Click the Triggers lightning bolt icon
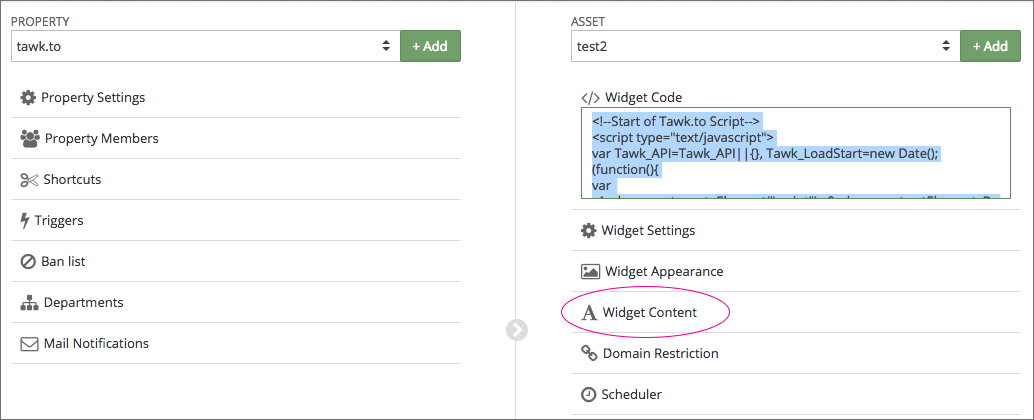Screen dimensions: 1034x420 coord(26,221)
